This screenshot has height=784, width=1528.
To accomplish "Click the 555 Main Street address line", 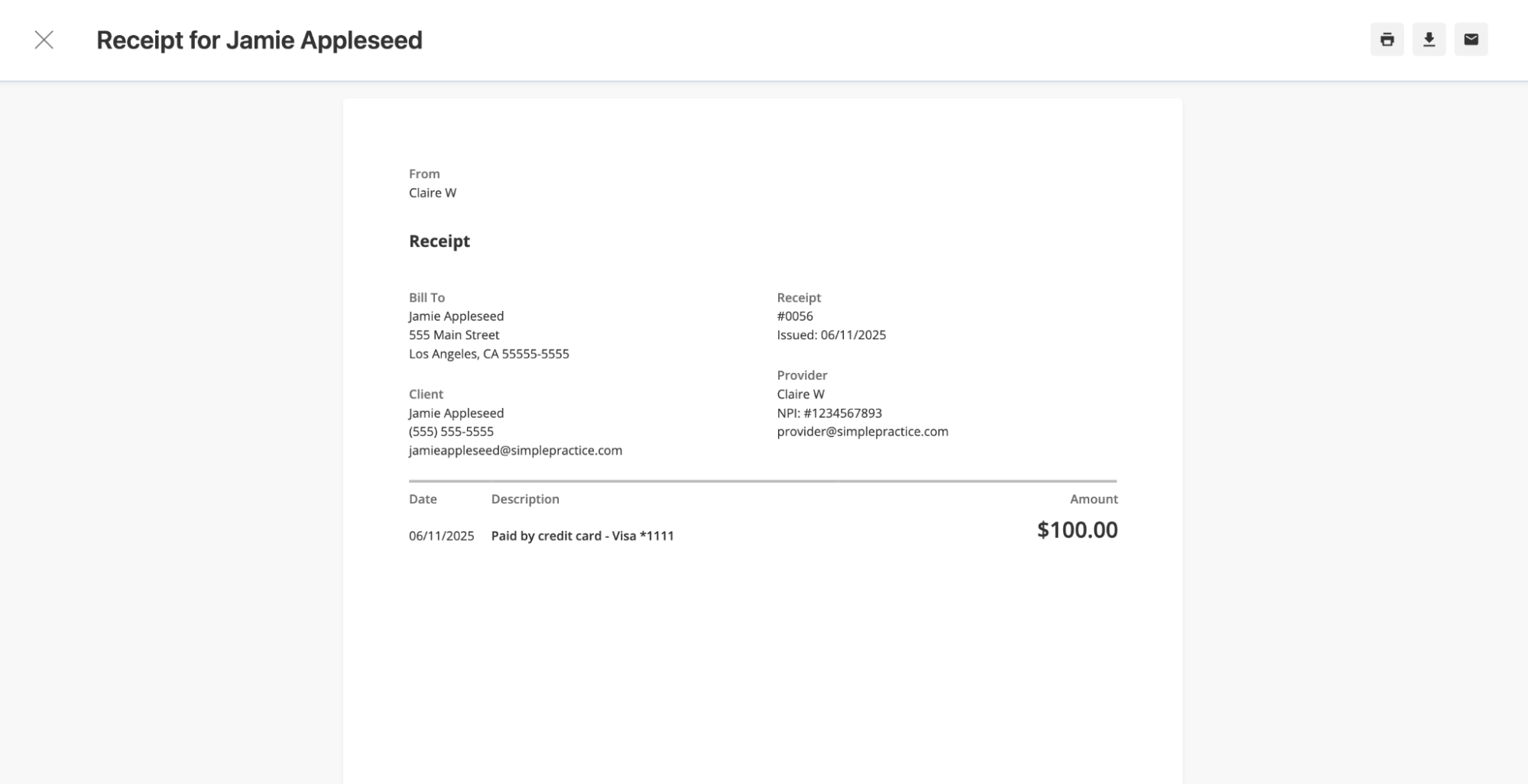I will (454, 335).
